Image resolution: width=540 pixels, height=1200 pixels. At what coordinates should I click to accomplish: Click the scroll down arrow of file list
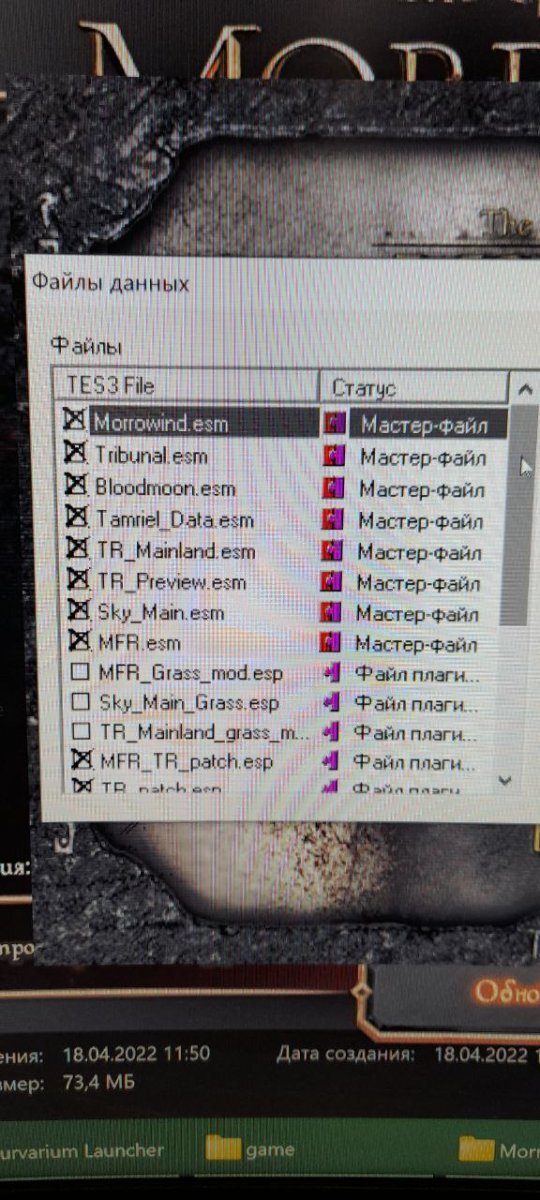505,778
